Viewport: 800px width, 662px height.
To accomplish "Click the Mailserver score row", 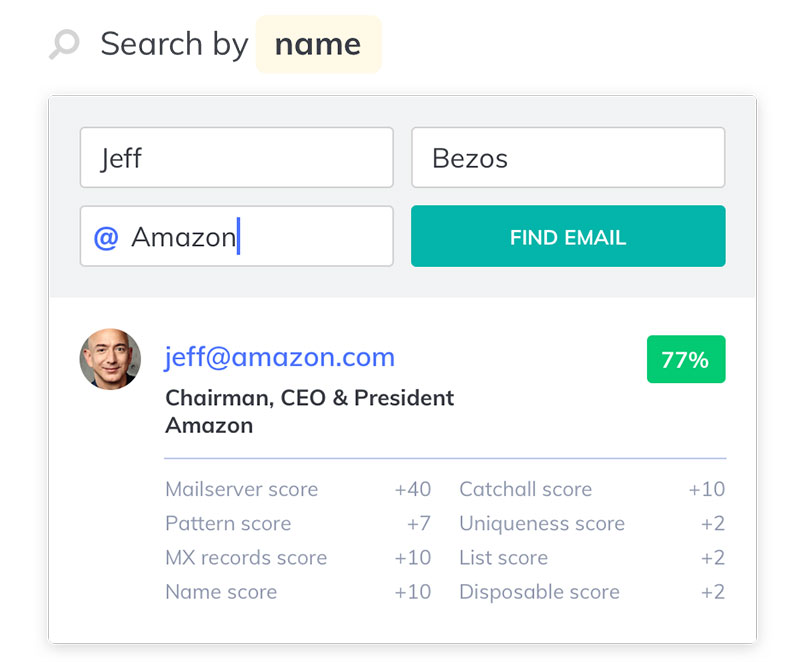I will coord(298,489).
